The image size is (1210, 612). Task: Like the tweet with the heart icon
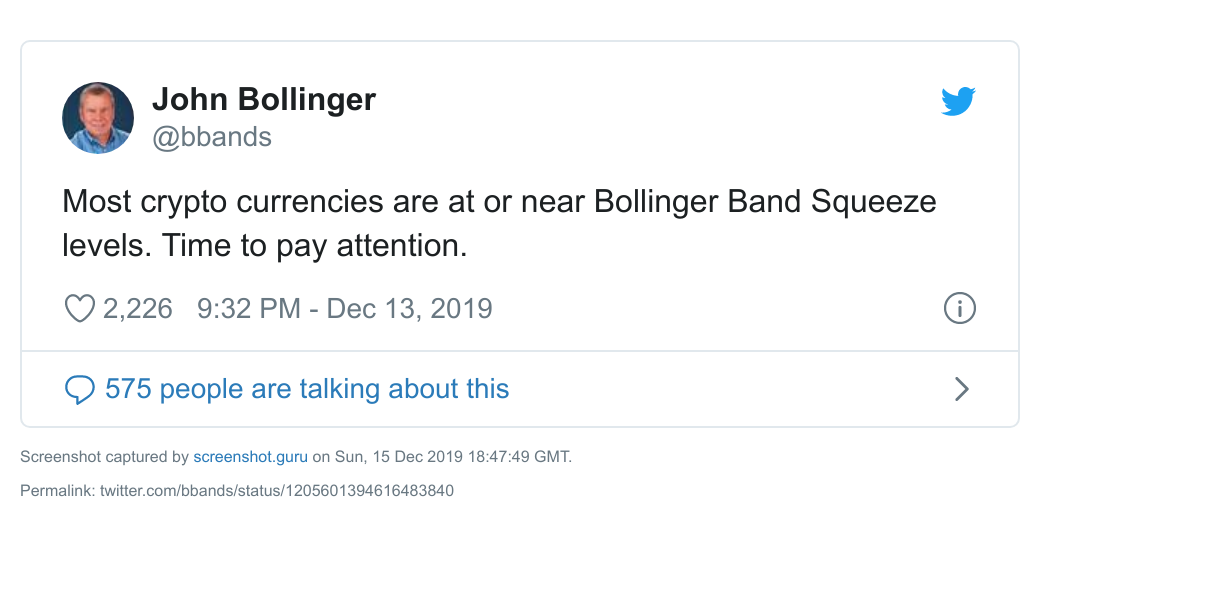[x=79, y=309]
